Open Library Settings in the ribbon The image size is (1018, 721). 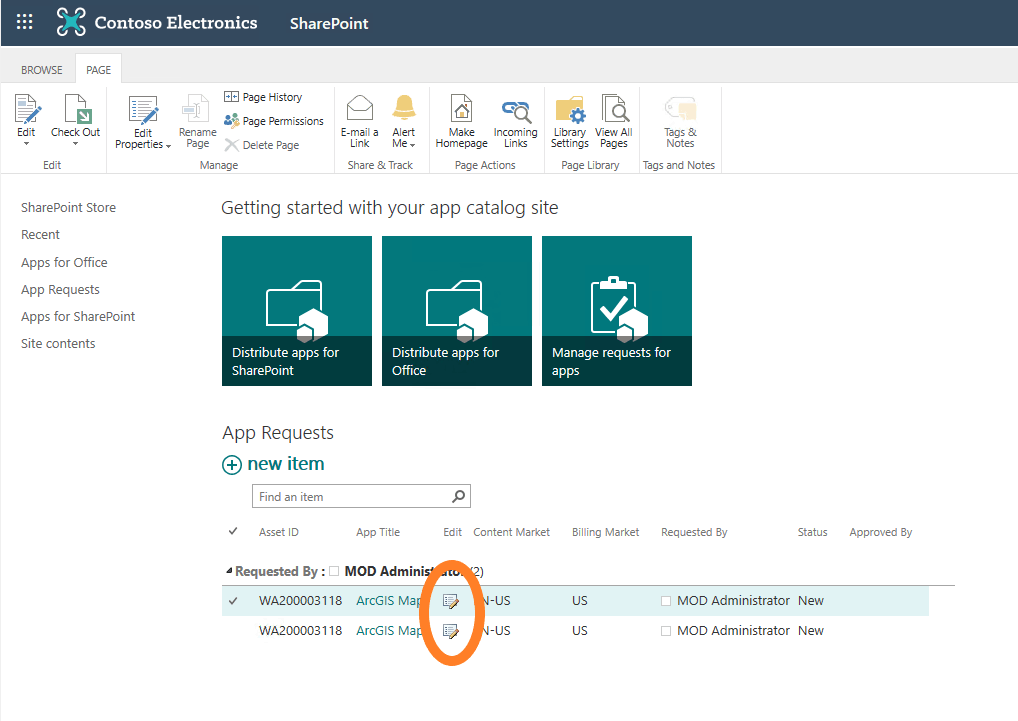pos(569,110)
